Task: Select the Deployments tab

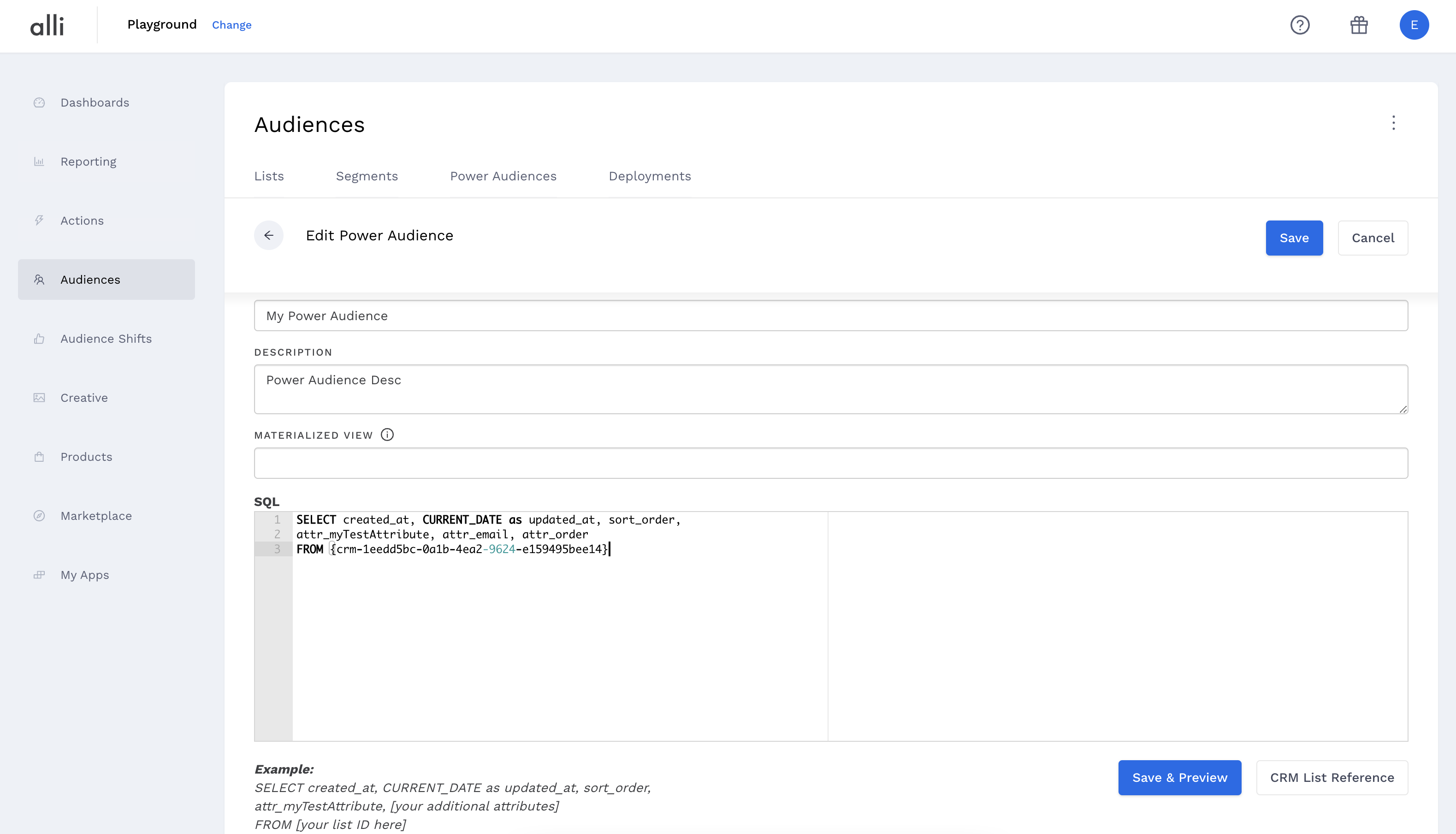Action: coord(650,176)
